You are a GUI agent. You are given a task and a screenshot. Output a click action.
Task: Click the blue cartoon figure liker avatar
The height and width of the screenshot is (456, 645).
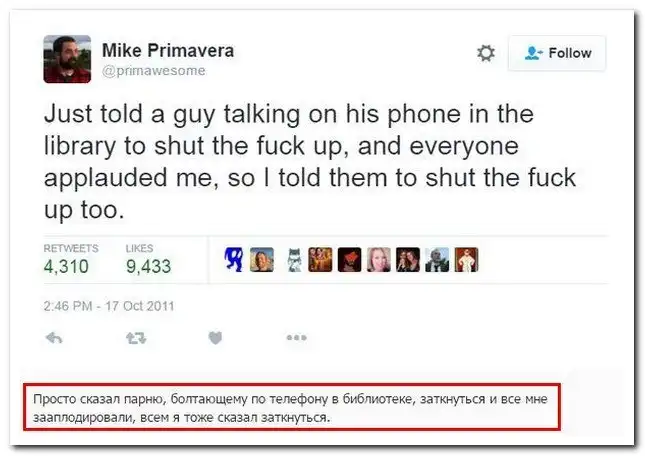coord(231,260)
